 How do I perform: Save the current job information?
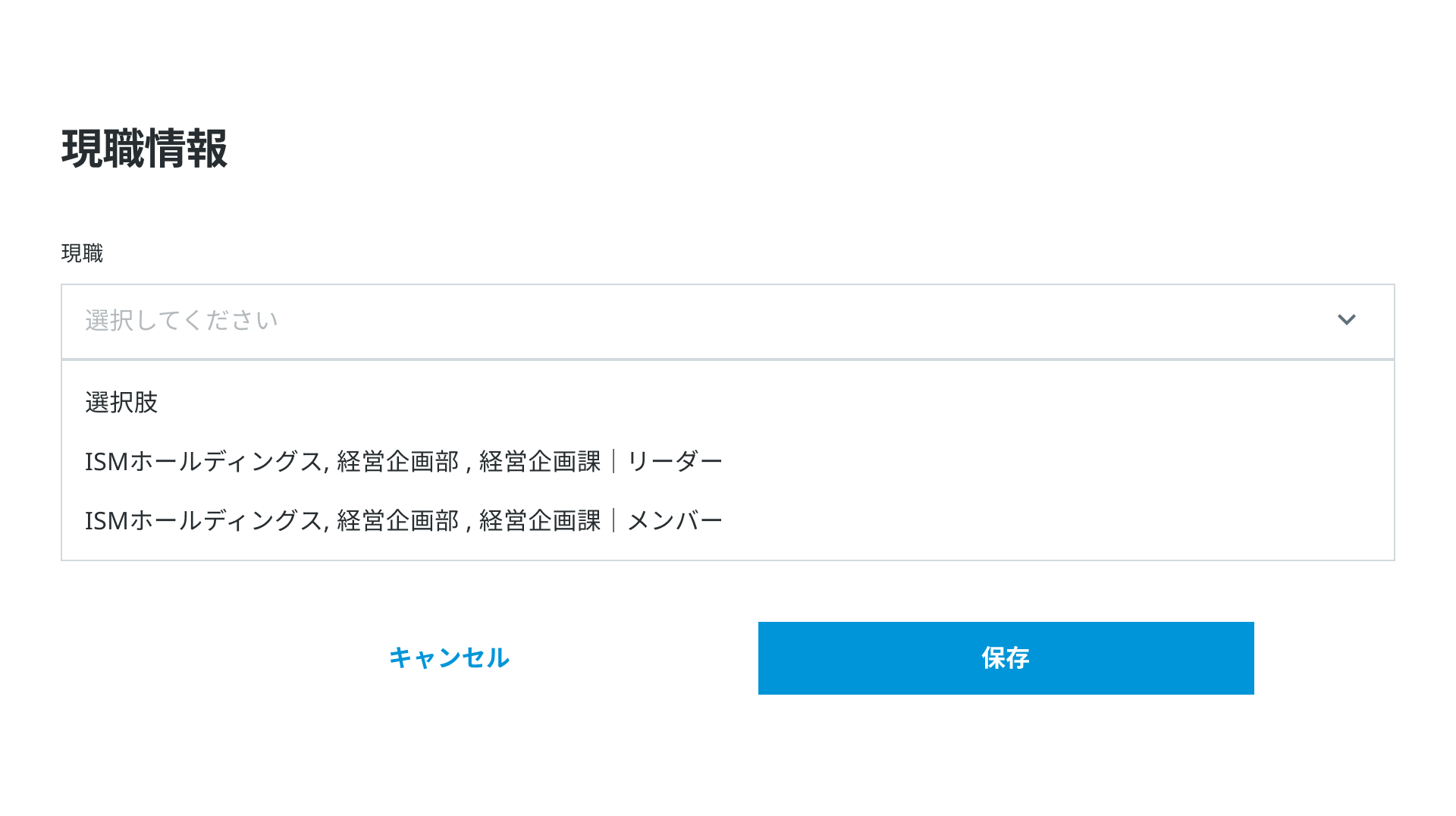click(x=1006, y=658)
